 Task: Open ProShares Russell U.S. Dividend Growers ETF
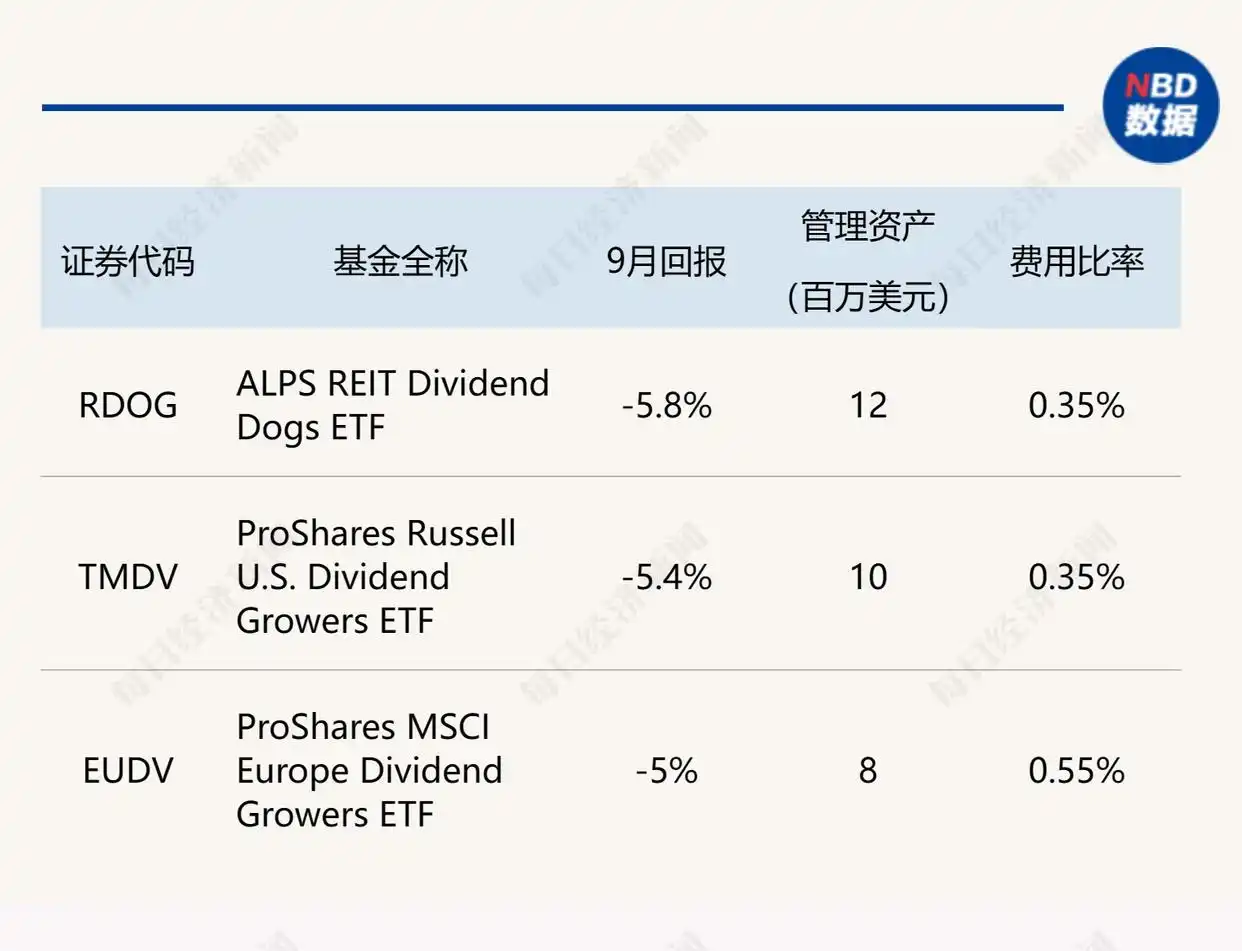pyautogui.click(x=376, y=577)
